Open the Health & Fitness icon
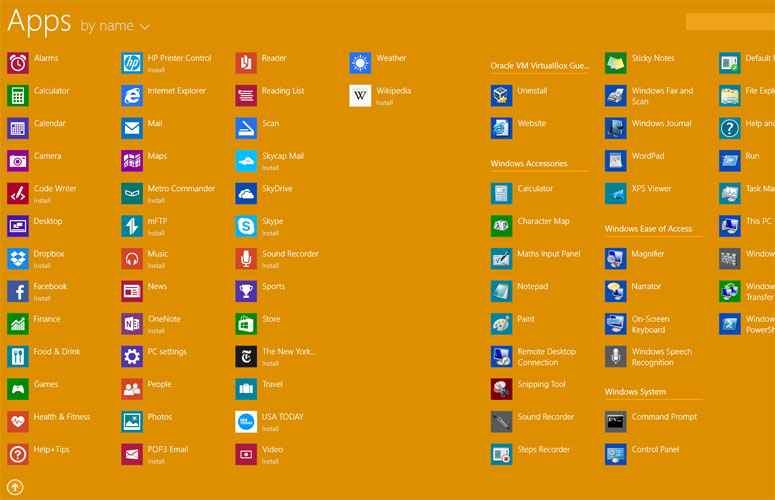 [x=18, y=422]
